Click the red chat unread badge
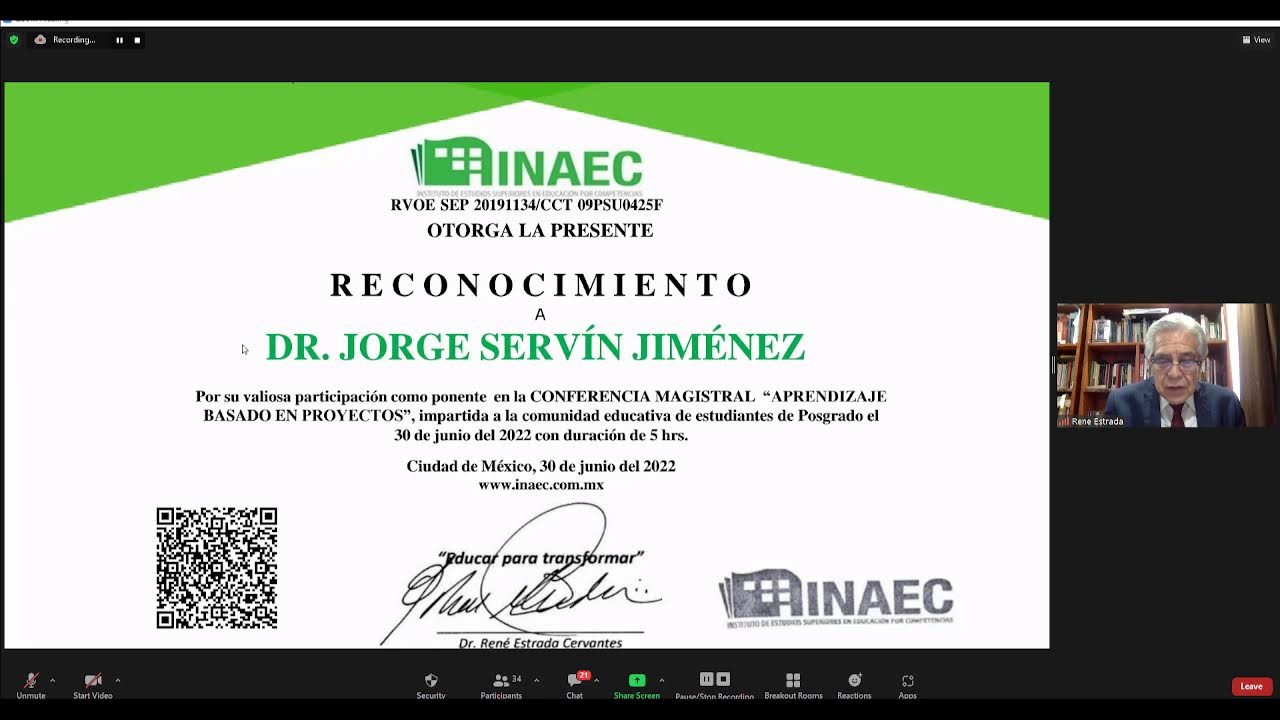1280x720 pixels. [584, 675]
